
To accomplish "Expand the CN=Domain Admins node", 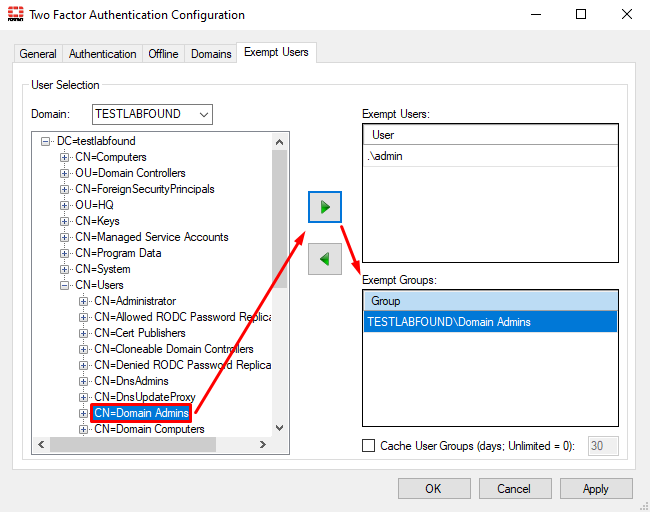I will click(x=83, y=413).
